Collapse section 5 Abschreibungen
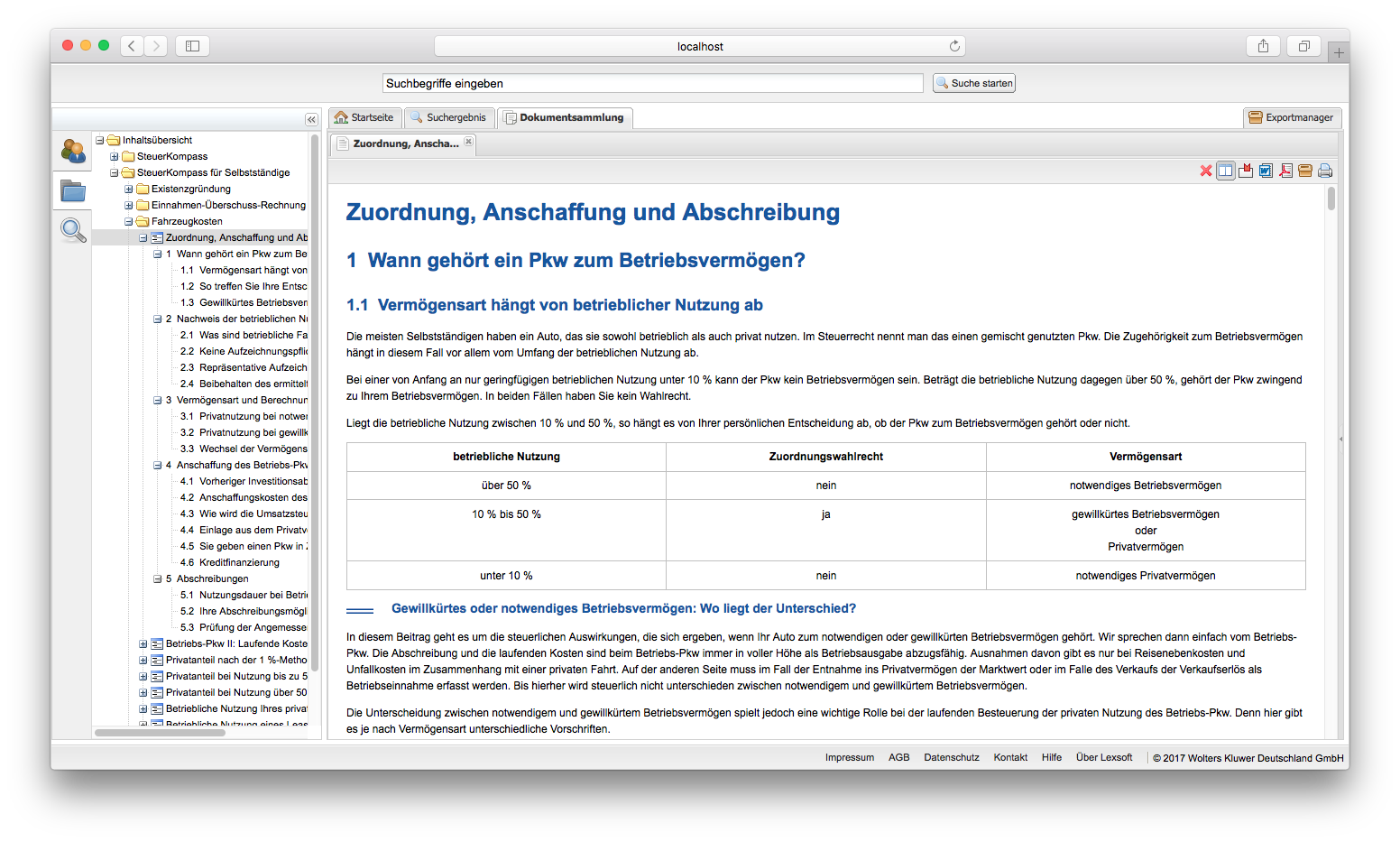The height and width of the screenshot is (842, 1400). pyautogui.click(x=158, y=578)
